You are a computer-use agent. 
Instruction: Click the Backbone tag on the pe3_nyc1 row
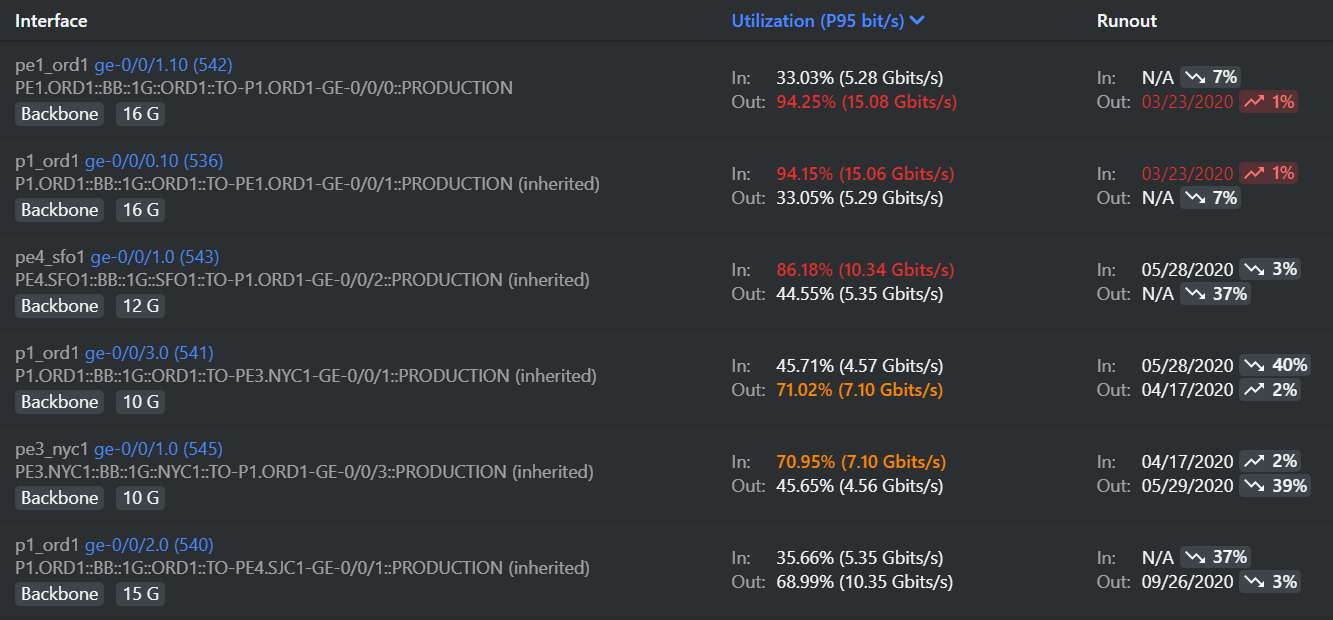(60, 498)
